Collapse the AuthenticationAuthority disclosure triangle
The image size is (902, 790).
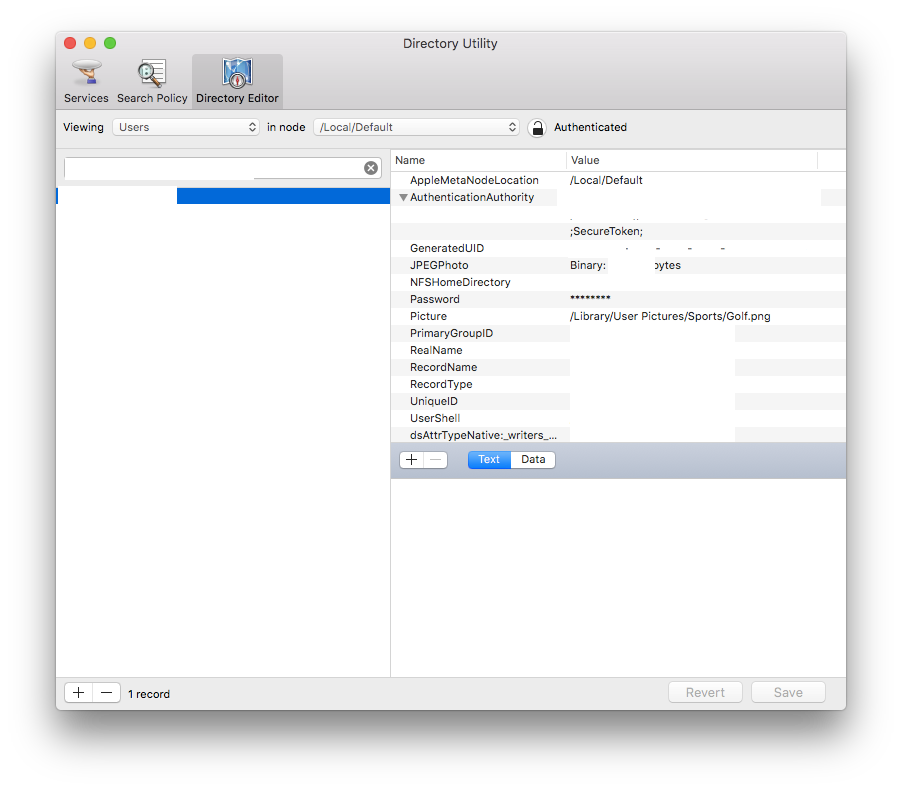[x=403, y=197]
